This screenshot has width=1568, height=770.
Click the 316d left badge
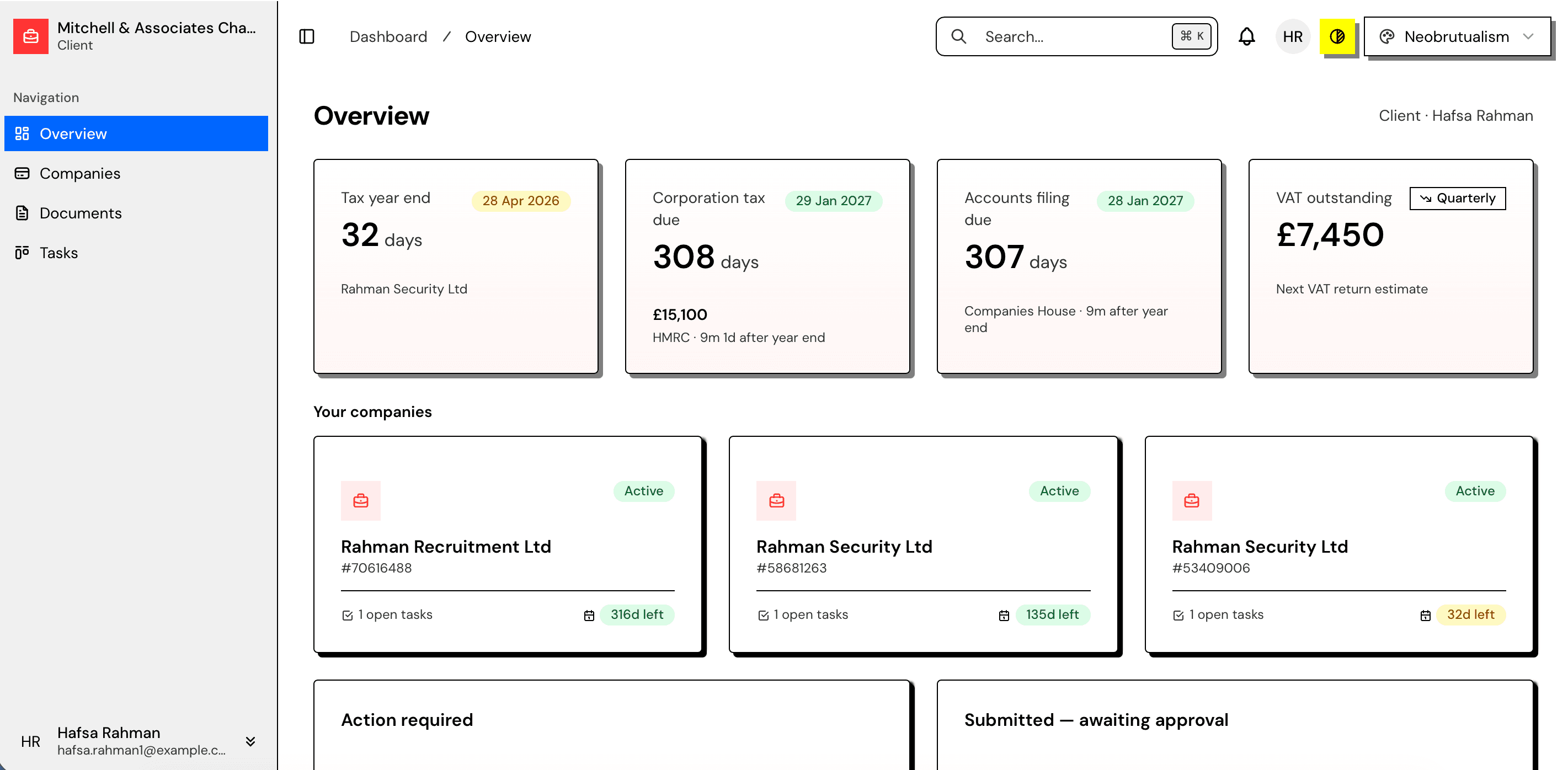click(x=636, y=615)
